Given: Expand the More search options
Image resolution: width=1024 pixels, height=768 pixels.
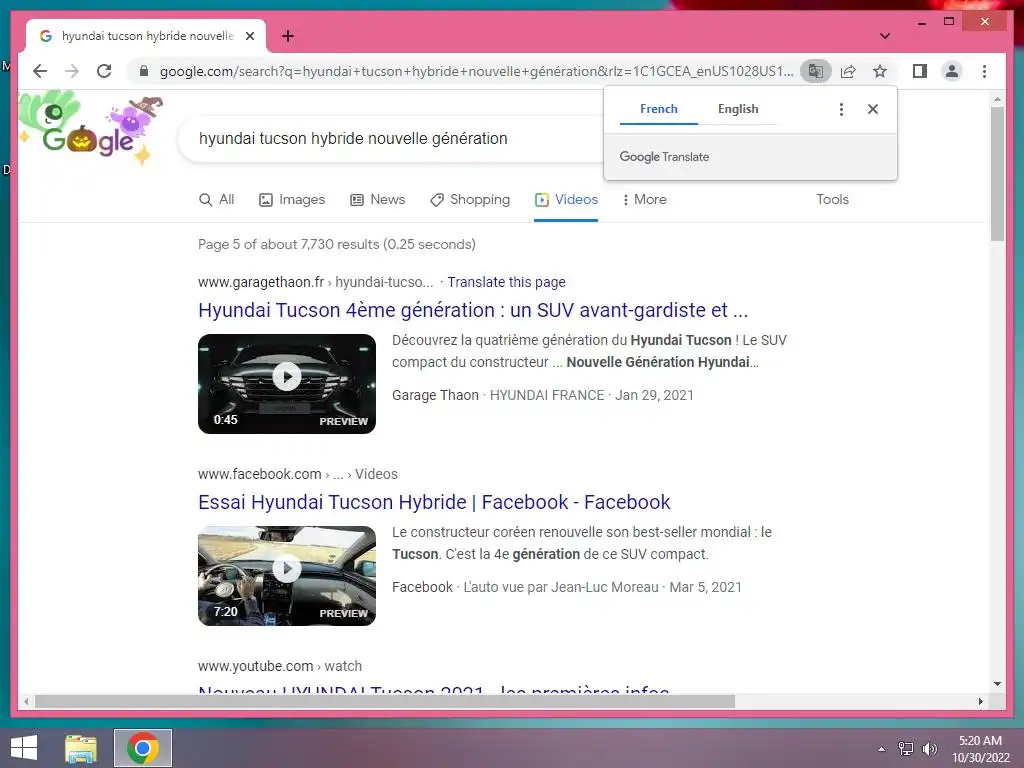Looking at the screenshot, I should [645, 200].
